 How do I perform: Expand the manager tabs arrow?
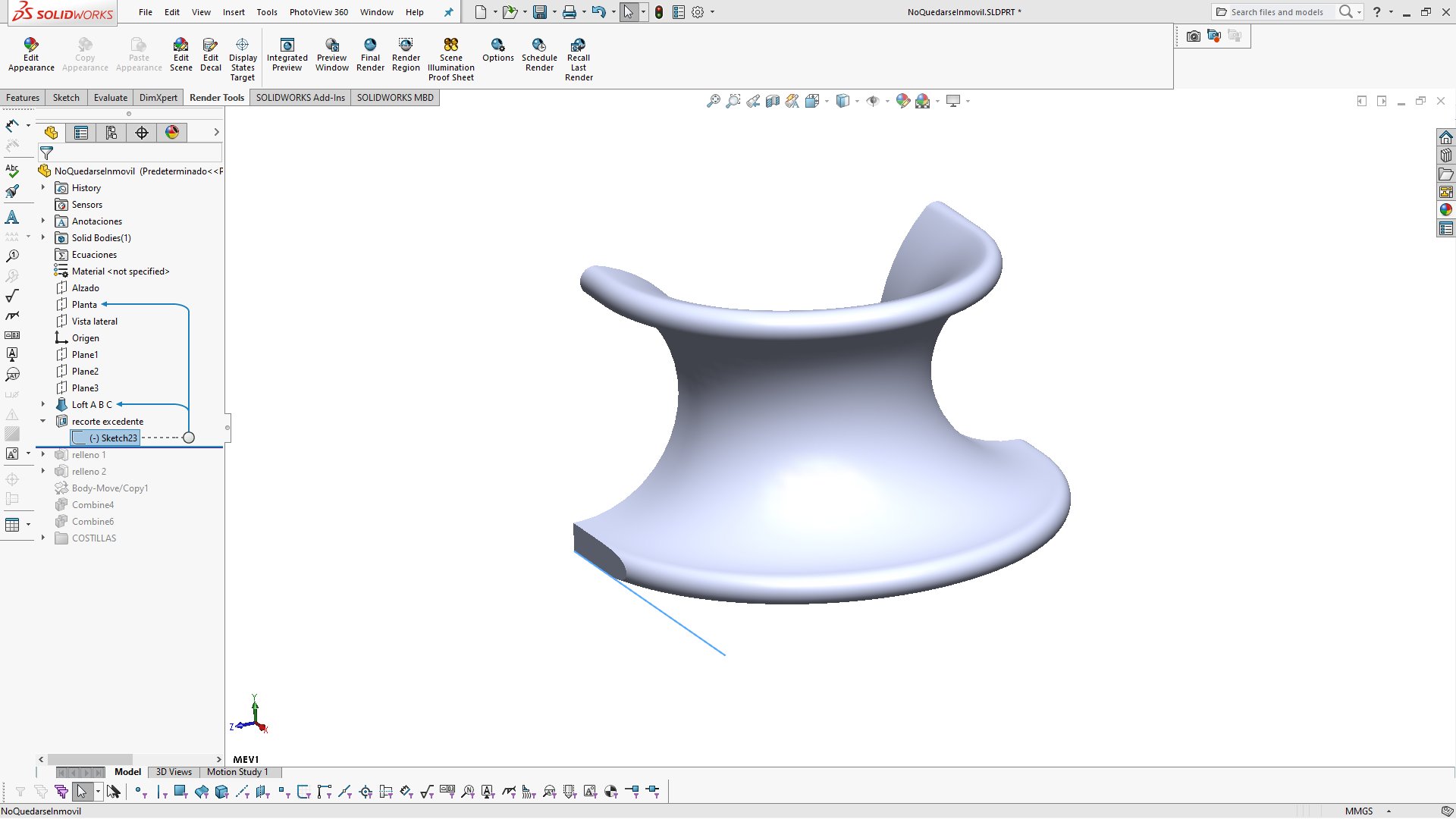(x=216, y=132)
